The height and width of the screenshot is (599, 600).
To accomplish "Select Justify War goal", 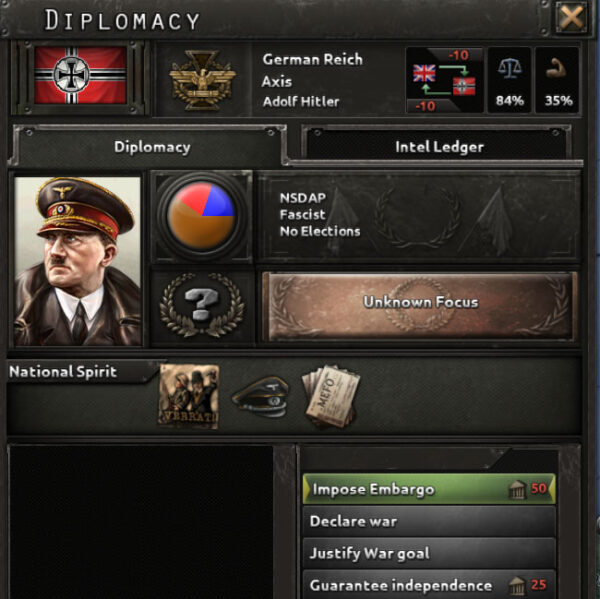I will click(x=429, y=553).
